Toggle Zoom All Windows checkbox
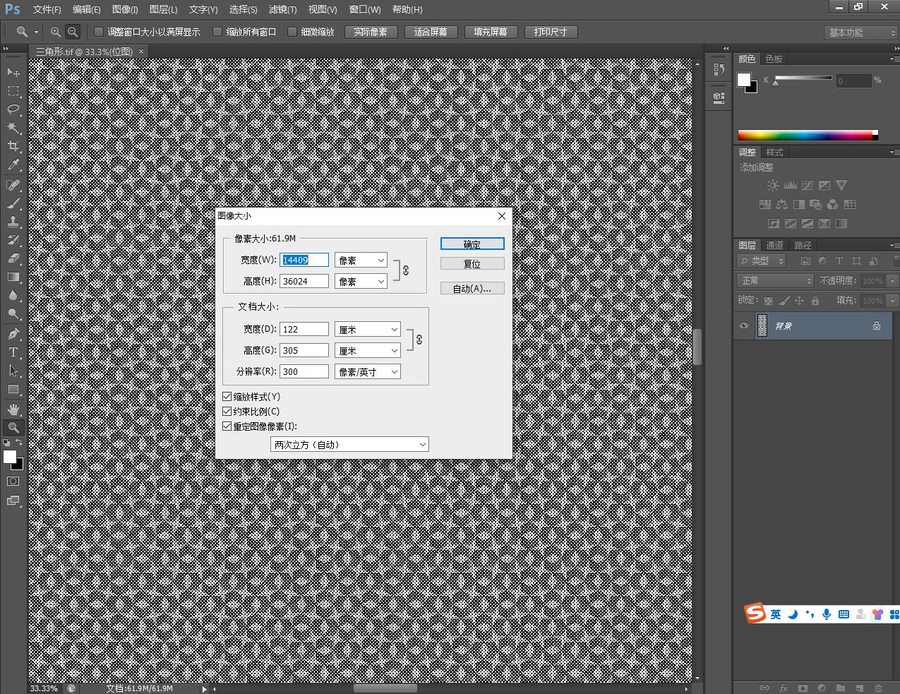Image resolution: width=900 pixels, height=694 pixels. (217, 32)
